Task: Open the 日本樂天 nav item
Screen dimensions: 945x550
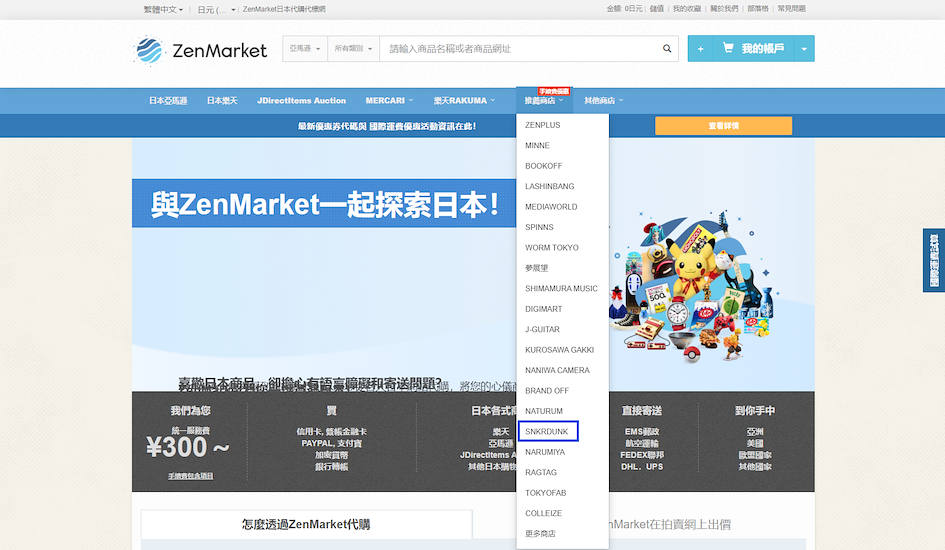Action: tap(222, 101)
